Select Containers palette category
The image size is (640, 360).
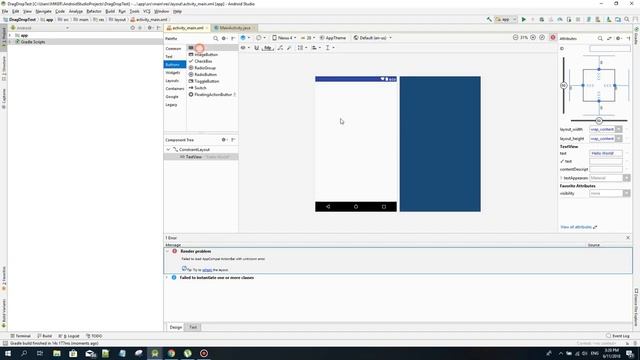point(175,89)
